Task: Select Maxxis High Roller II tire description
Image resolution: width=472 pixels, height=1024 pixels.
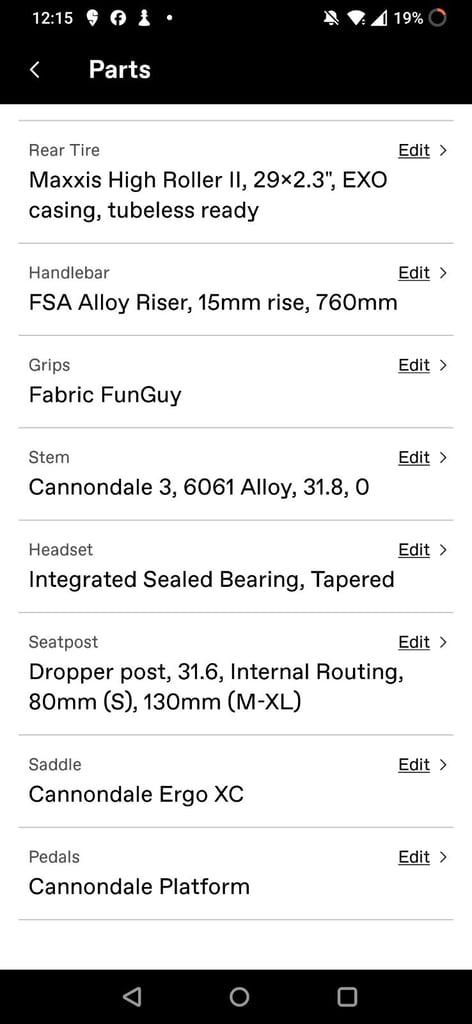Action: pyautogui.click(x=208, y=195)
